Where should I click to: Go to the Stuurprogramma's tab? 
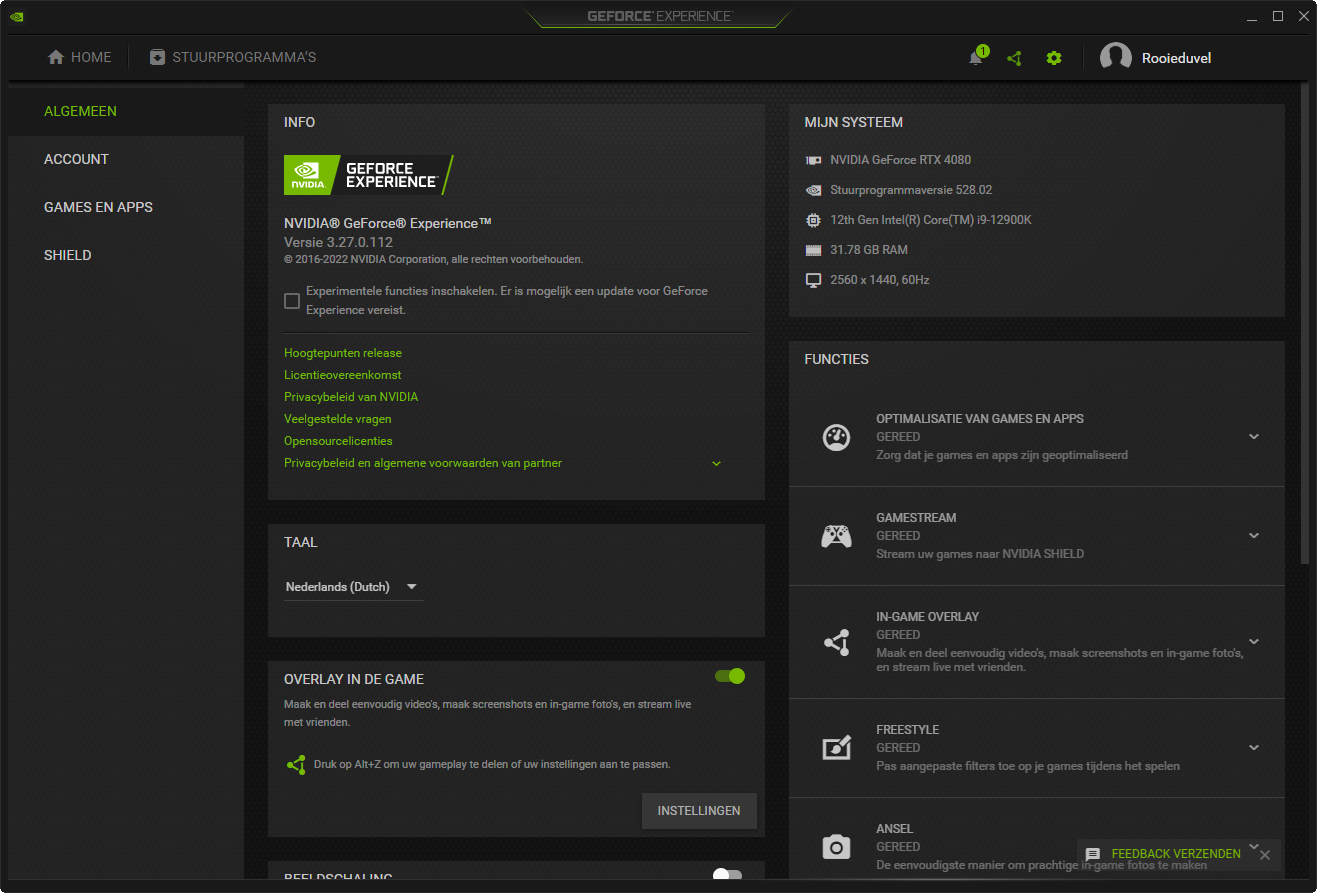tap(233, 57)
